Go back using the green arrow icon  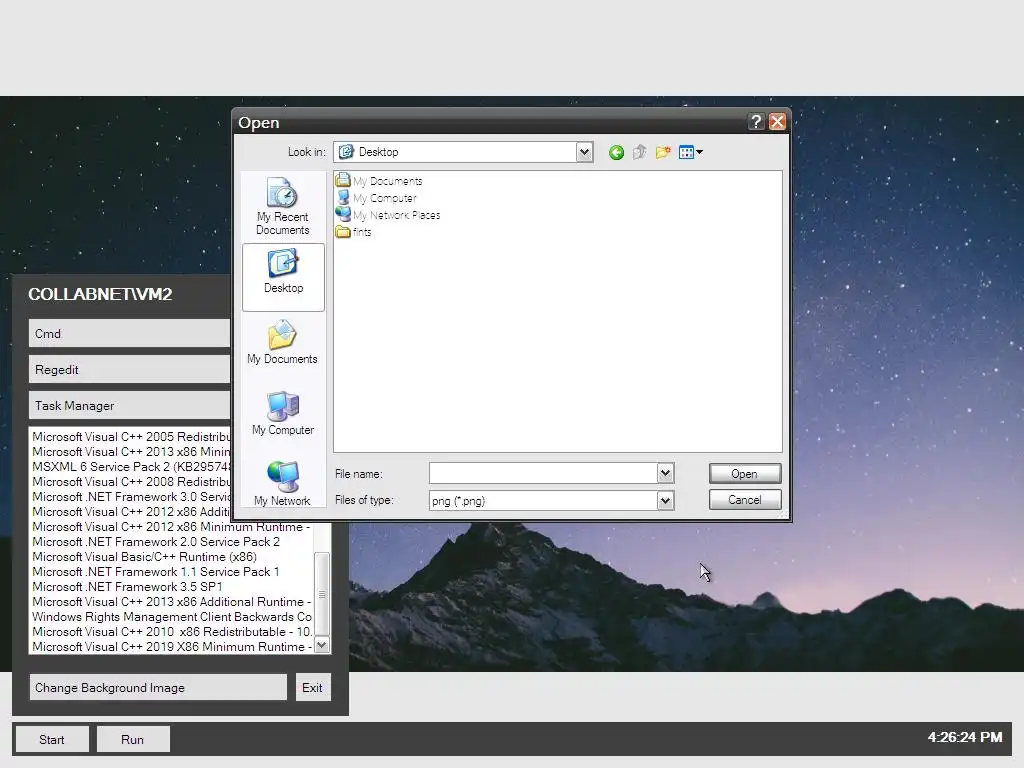click(616, 153)
